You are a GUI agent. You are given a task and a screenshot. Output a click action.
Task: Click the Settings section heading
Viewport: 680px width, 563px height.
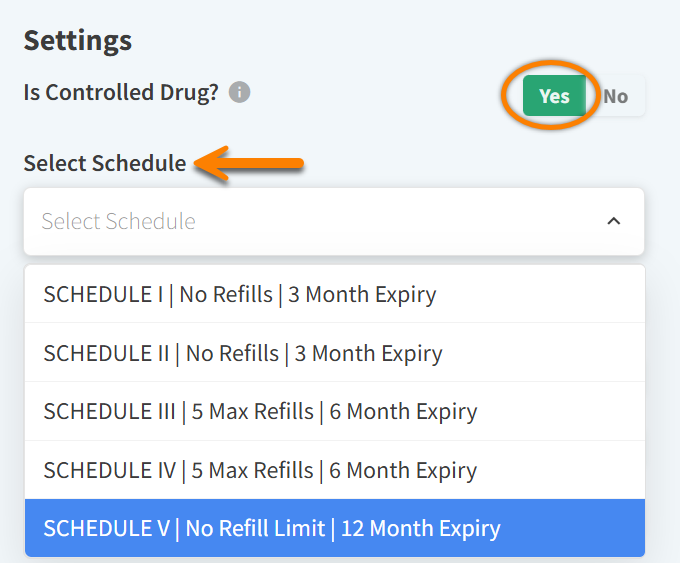78,41
